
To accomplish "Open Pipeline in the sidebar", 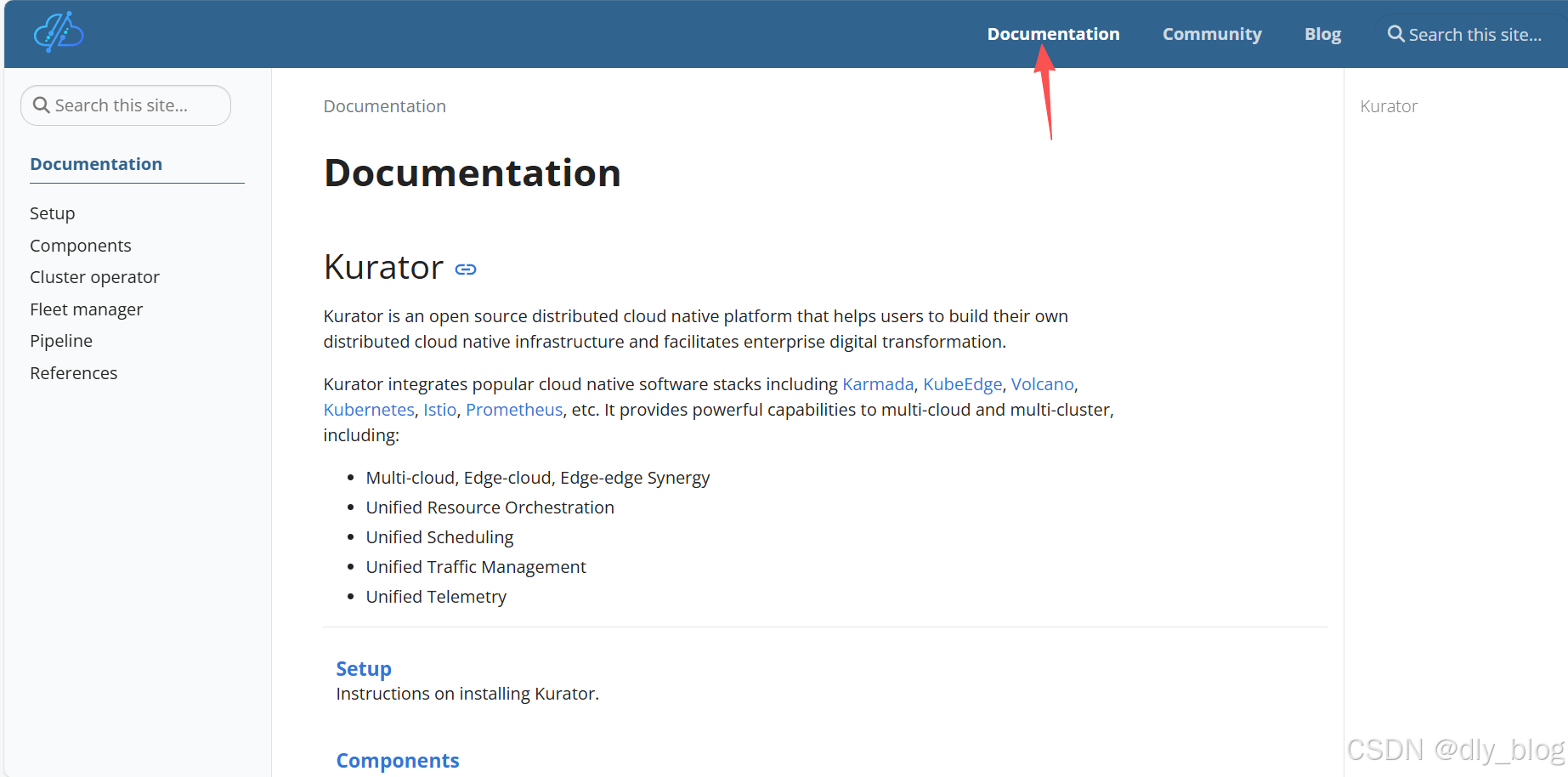I will tap(61, 341).
